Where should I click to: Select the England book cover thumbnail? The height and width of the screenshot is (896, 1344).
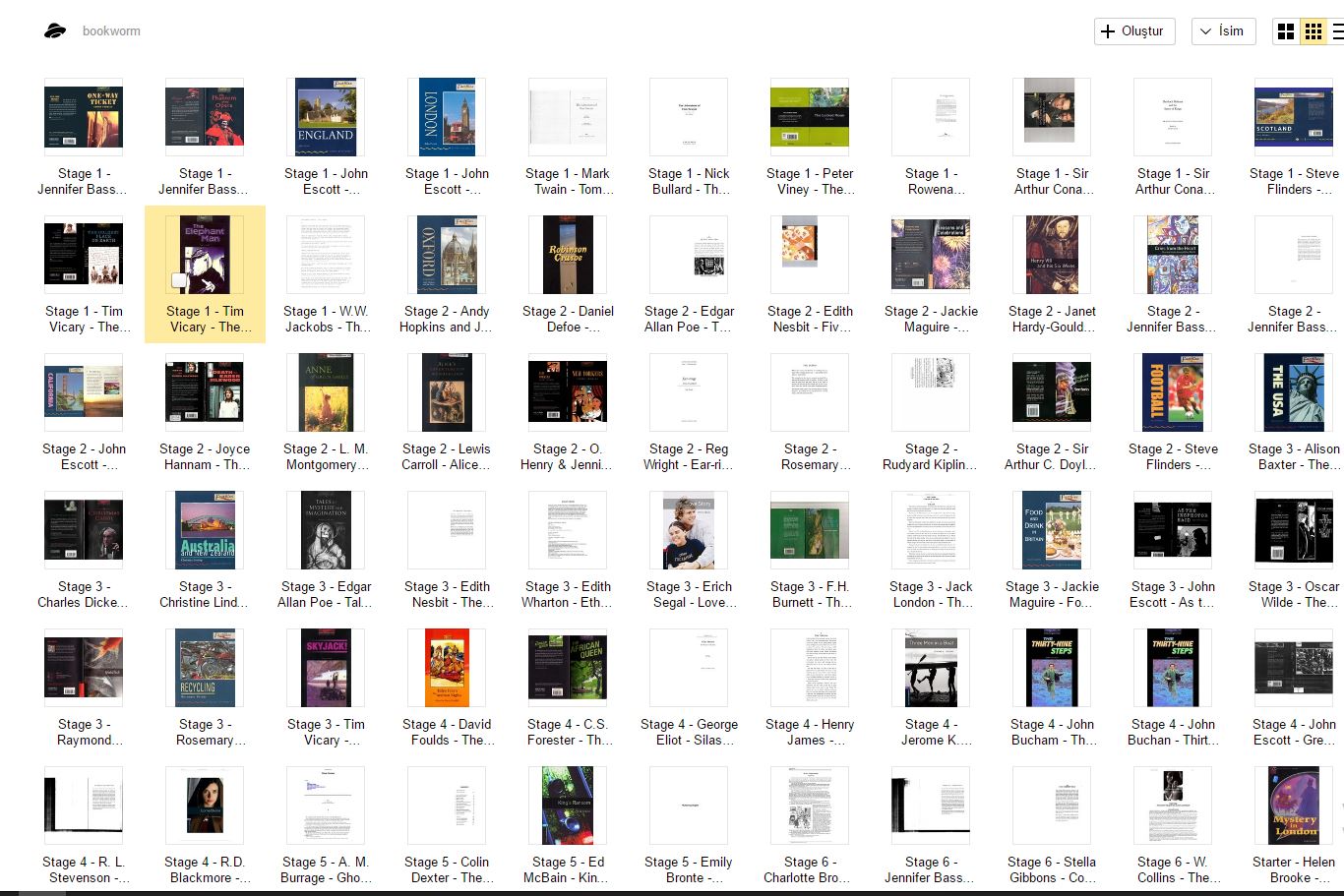point(326,117)
